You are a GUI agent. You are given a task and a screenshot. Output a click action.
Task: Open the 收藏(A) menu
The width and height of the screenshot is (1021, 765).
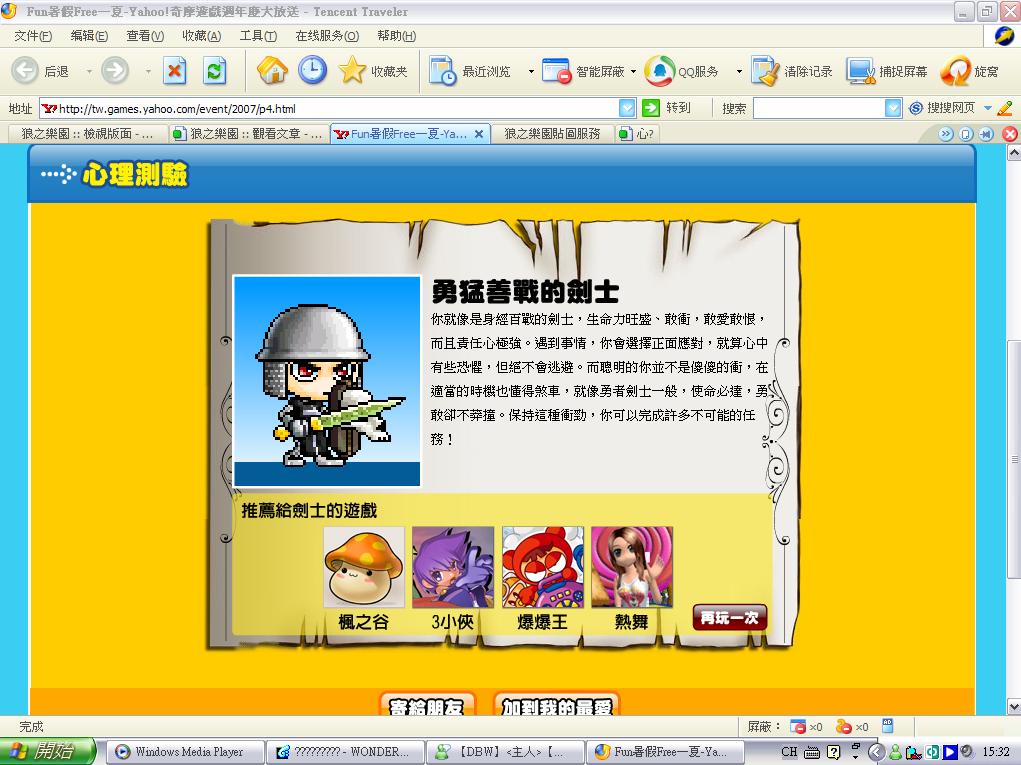tap(202, 36)
